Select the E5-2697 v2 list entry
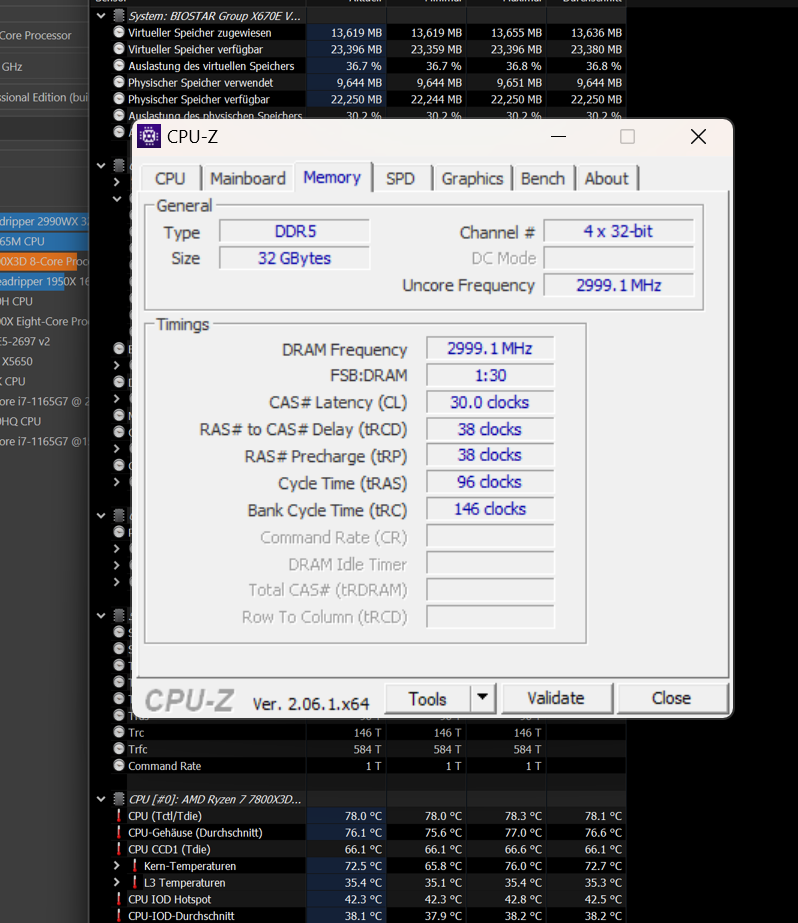The image size is (798, 923). (x=25, y=341)
